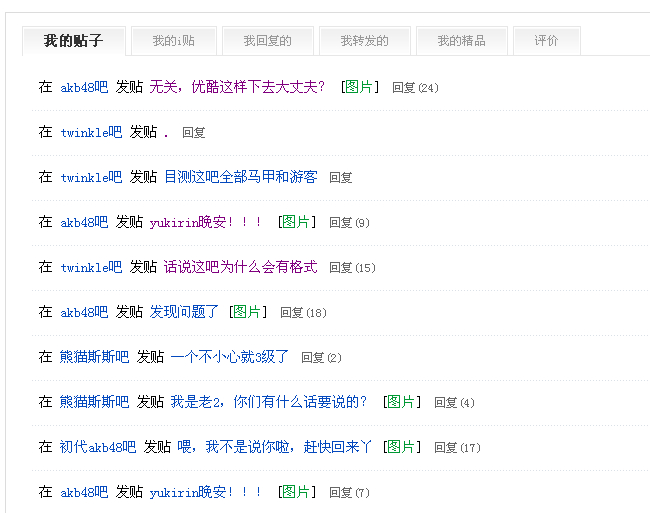The height and width of the screenshot is (513, 650).
Task: Click 回复 next to 目测这吧全部马甲和游客
Action: point(341,178)
